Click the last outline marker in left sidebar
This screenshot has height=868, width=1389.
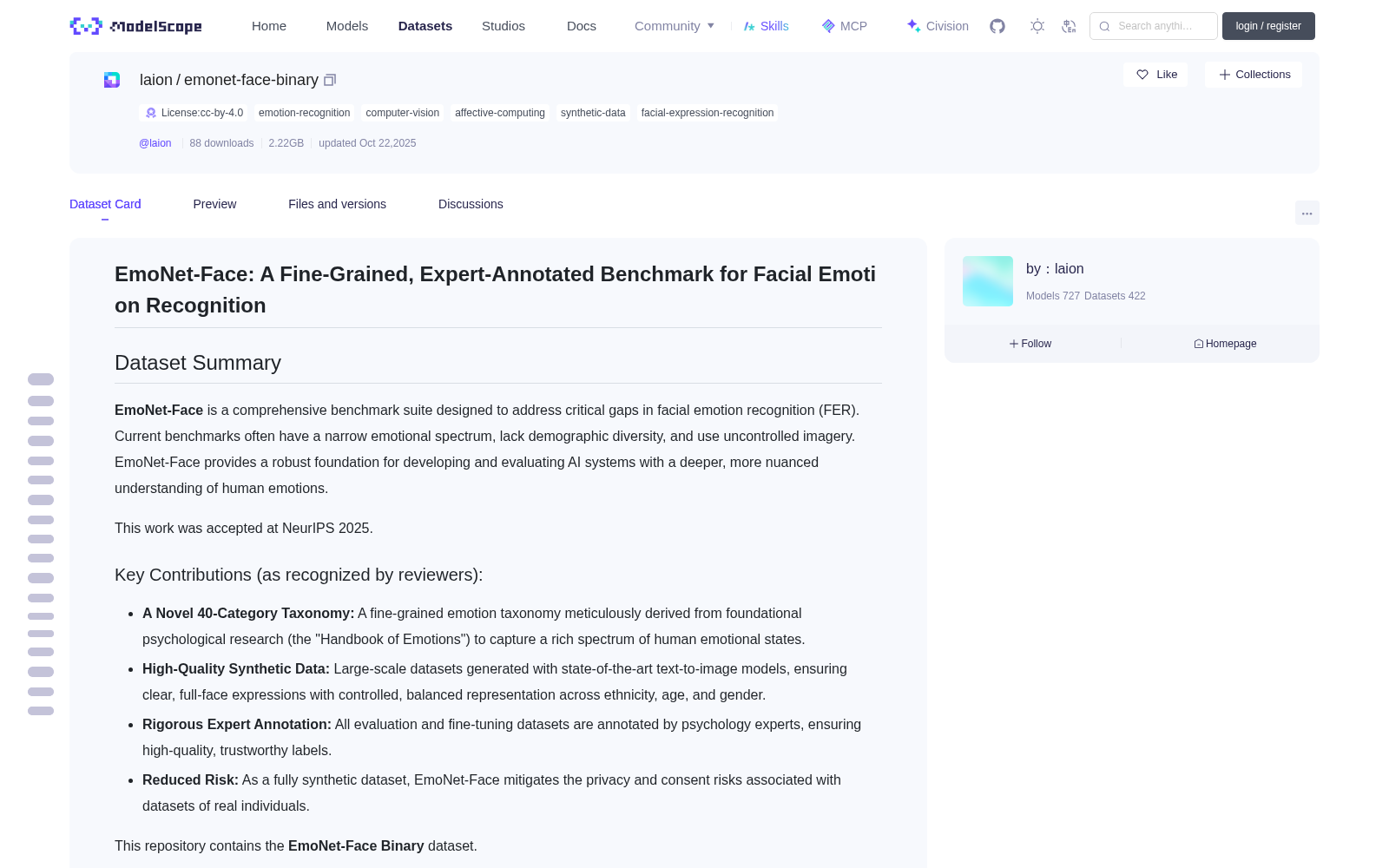click(41, 711)
